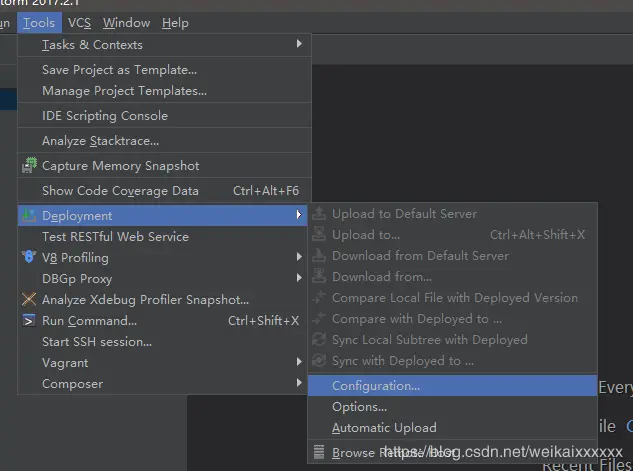Viewport: 633px width, 471px height.
Task: Click the Run Command terminal icon
Action: coord(30,321)
